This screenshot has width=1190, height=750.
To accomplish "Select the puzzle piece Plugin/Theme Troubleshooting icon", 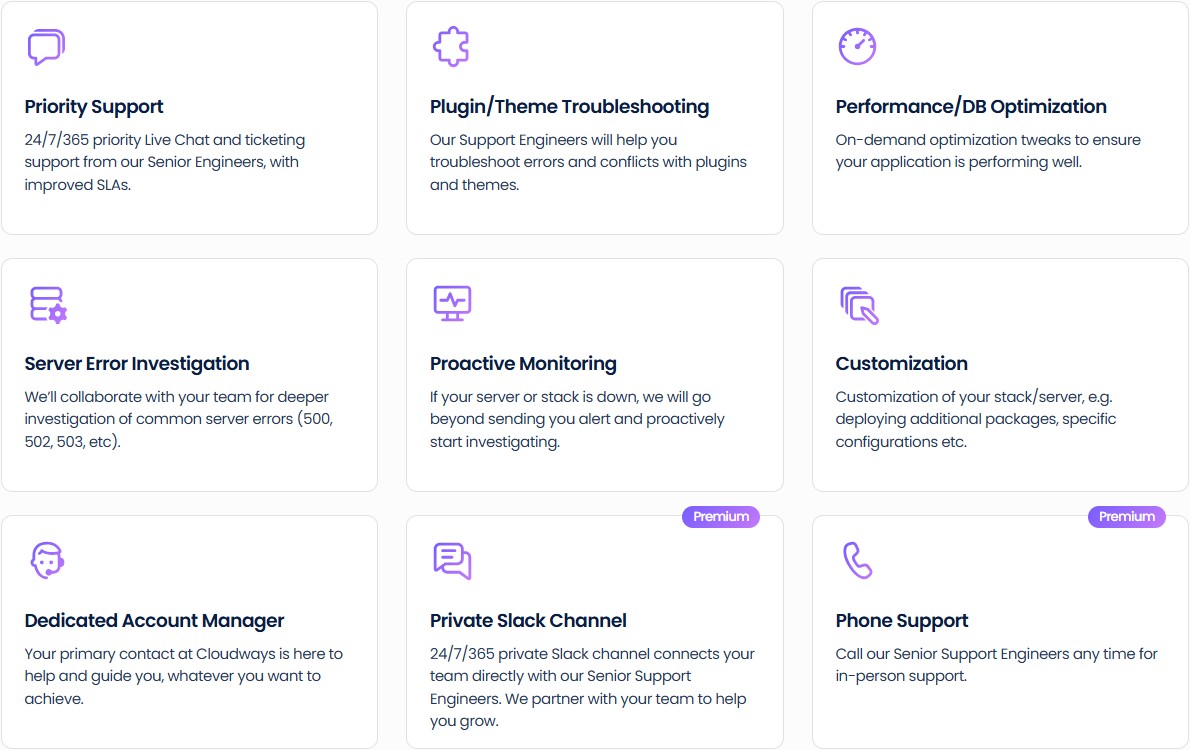I will [451, 46].
